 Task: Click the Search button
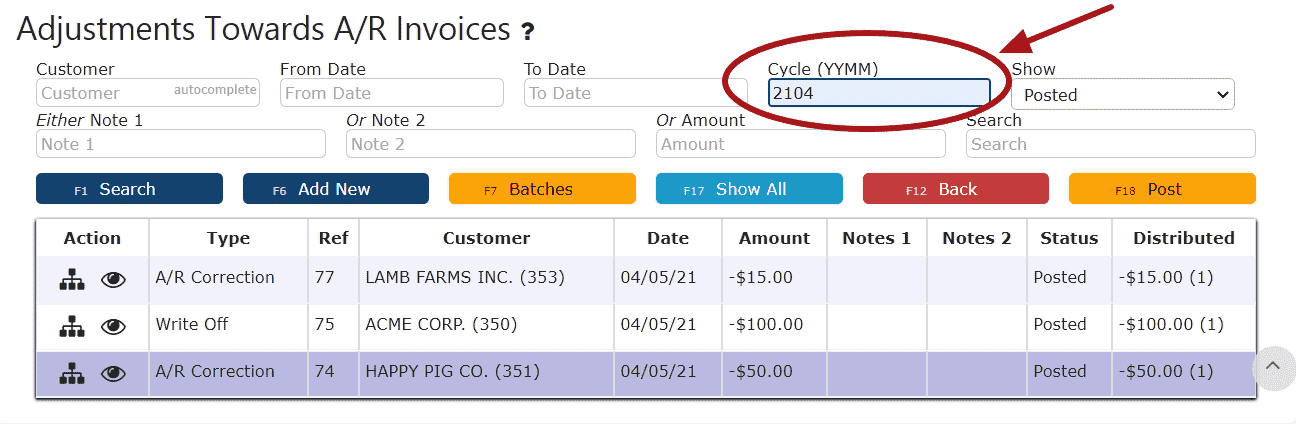[129, 189]
